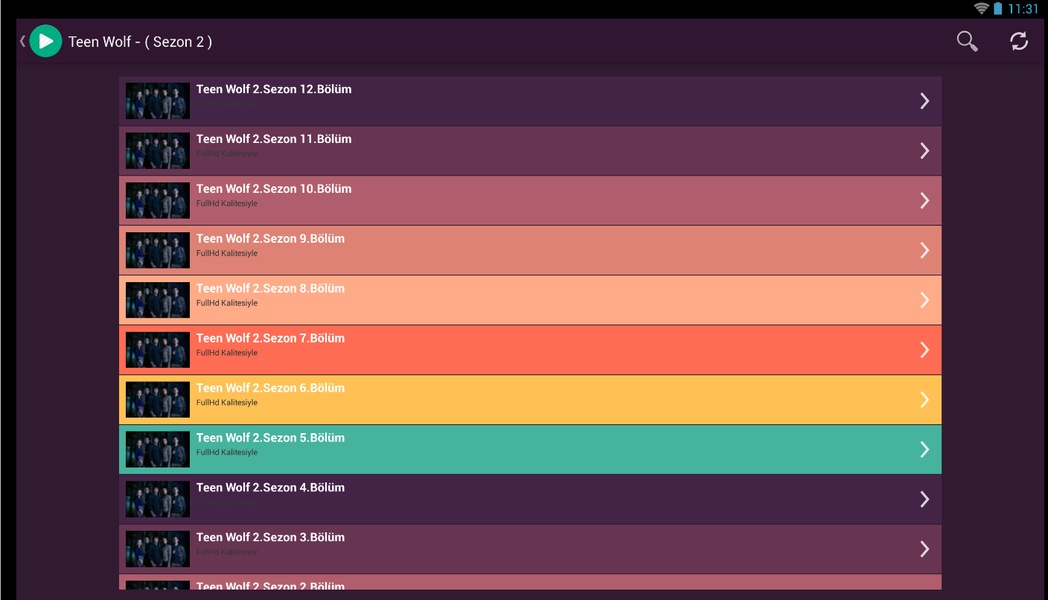Tap thumbnail of 2.Sezon 12.Bölüm
The width and height of the screenshot is (1048, 600).
(x=158, y=101)
